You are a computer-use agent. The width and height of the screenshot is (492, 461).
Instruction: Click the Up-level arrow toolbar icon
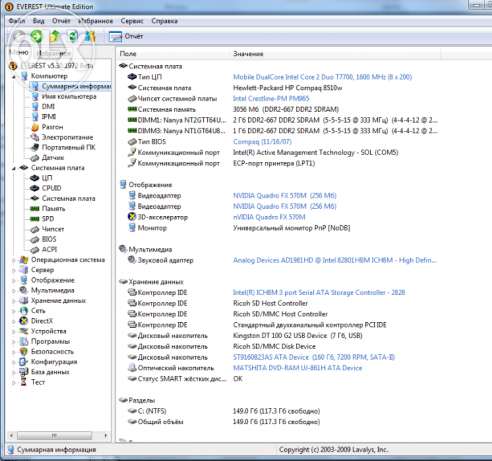click(55, 36)
